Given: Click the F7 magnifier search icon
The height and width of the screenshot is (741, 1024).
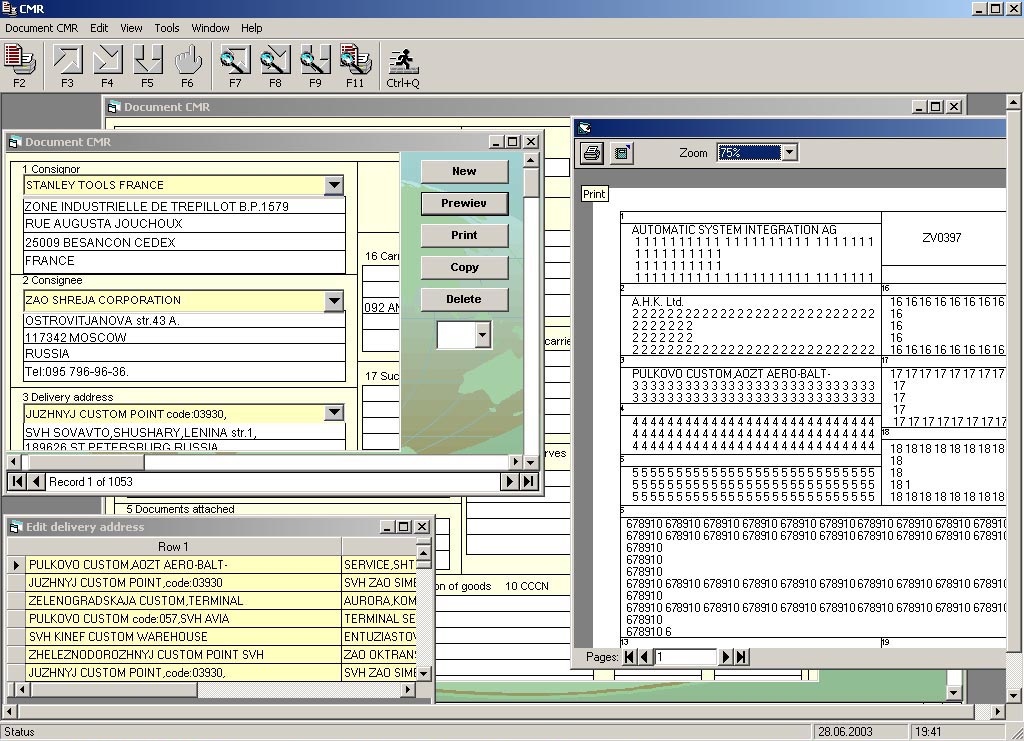Looking at the screenshot, I should coord(235,60).
